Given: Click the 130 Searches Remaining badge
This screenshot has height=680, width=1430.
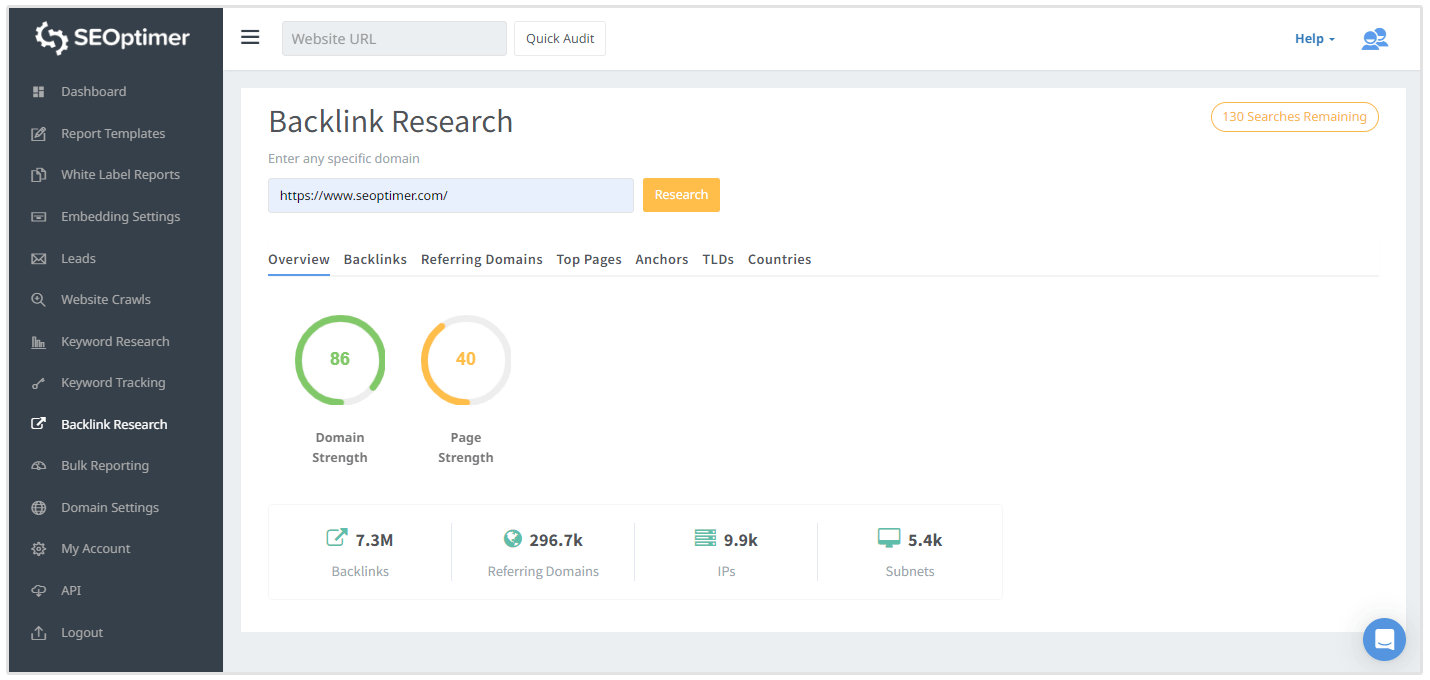Looking at the screenshot, I should 1294,117.
